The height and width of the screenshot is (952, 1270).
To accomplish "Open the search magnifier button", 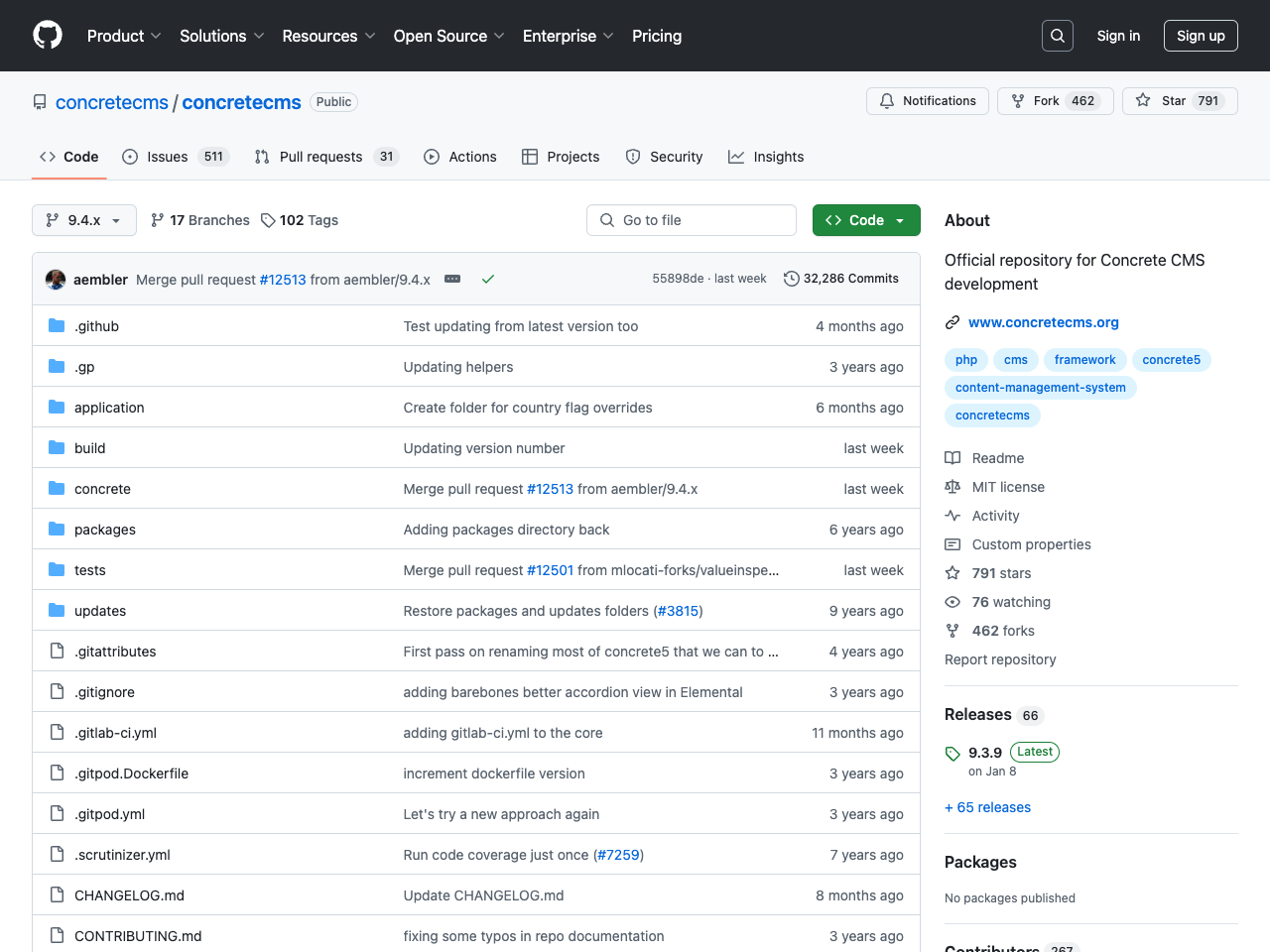I will pos(1058,36).
